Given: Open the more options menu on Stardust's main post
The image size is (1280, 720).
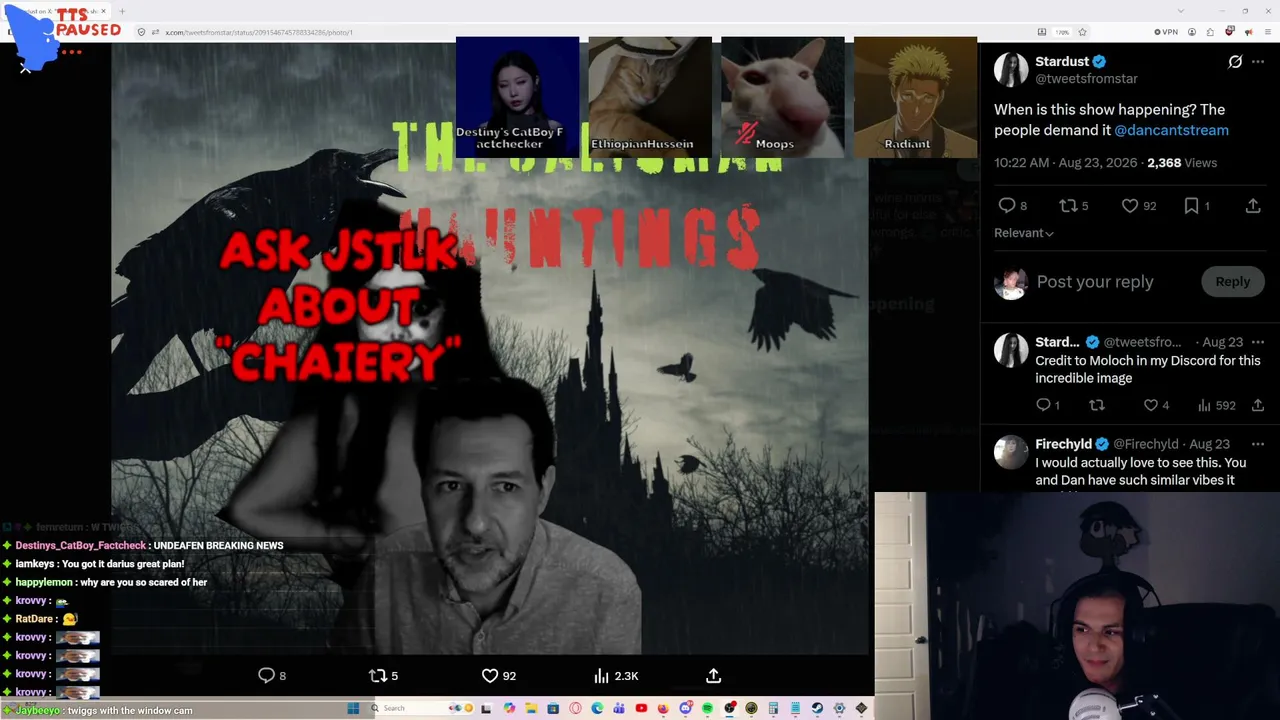Looking at the screenshot, I should pos(1258,62).
